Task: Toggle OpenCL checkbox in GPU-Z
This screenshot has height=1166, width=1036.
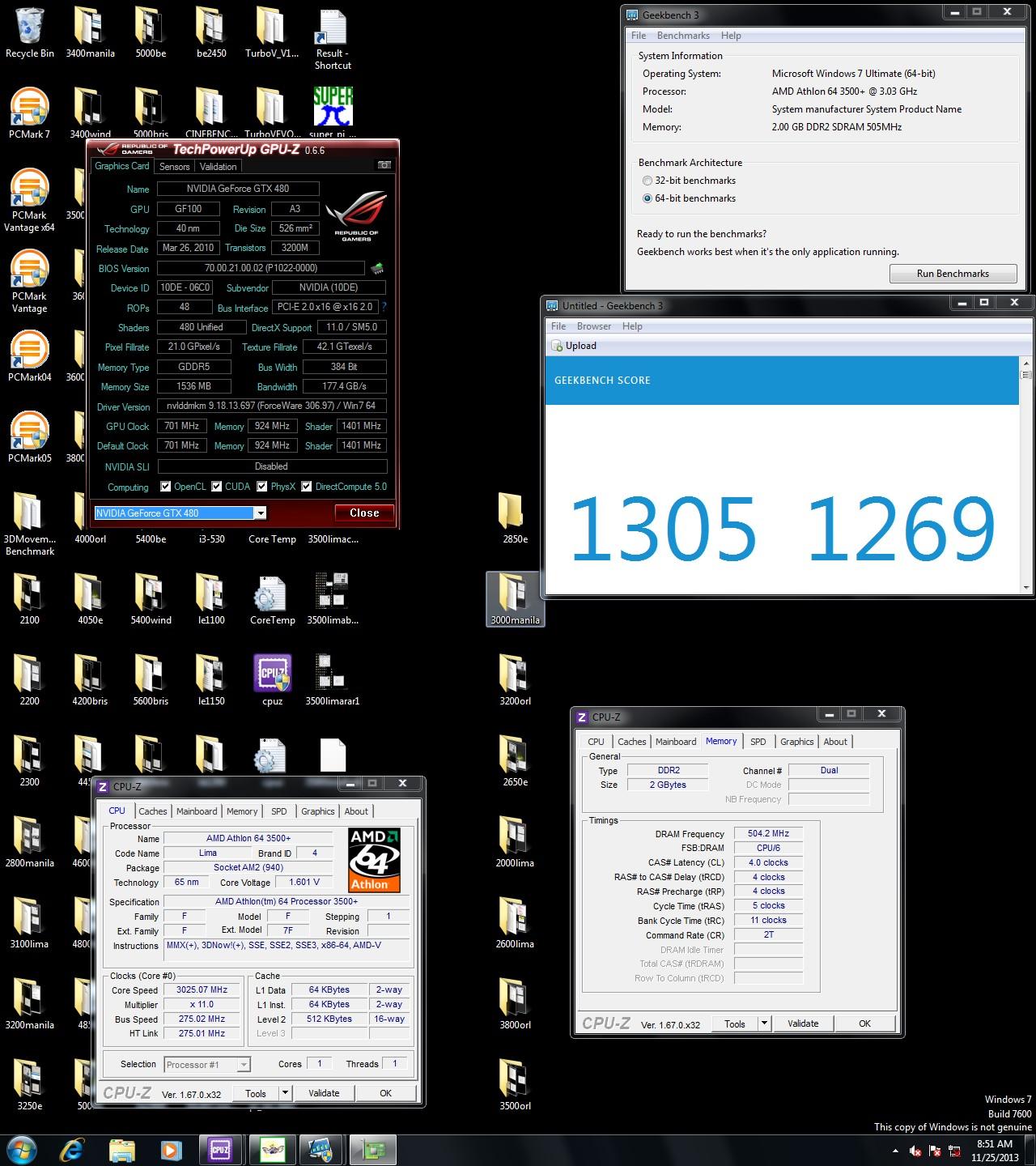Action: coord(166,487)
